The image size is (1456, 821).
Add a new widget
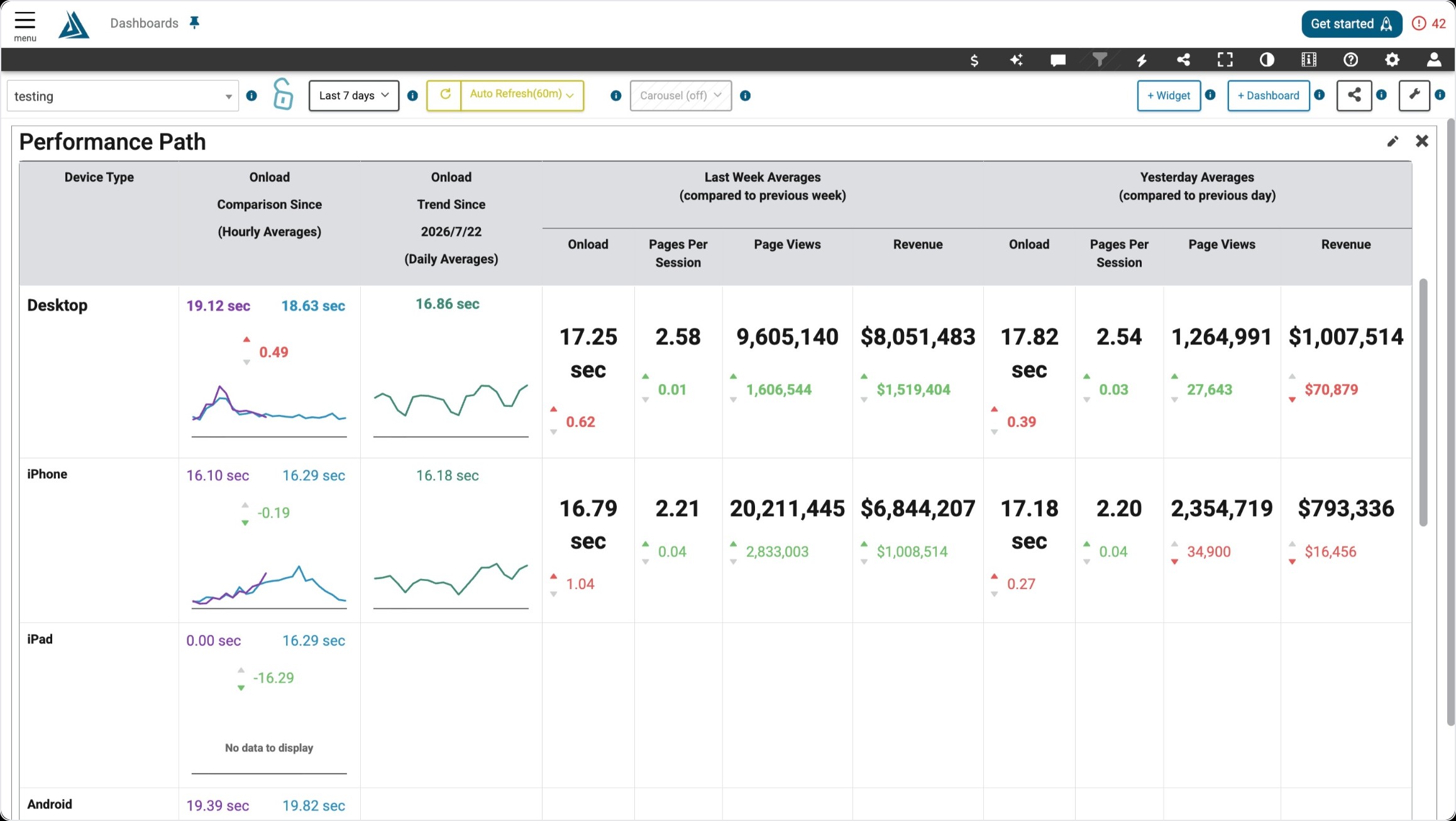click(x=1169, y=96)
